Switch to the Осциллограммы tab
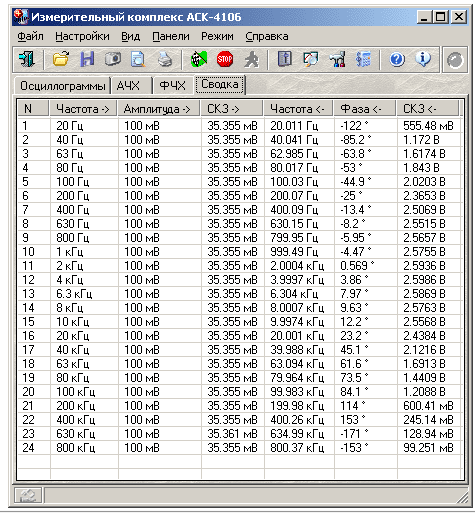 coord(63,86)
